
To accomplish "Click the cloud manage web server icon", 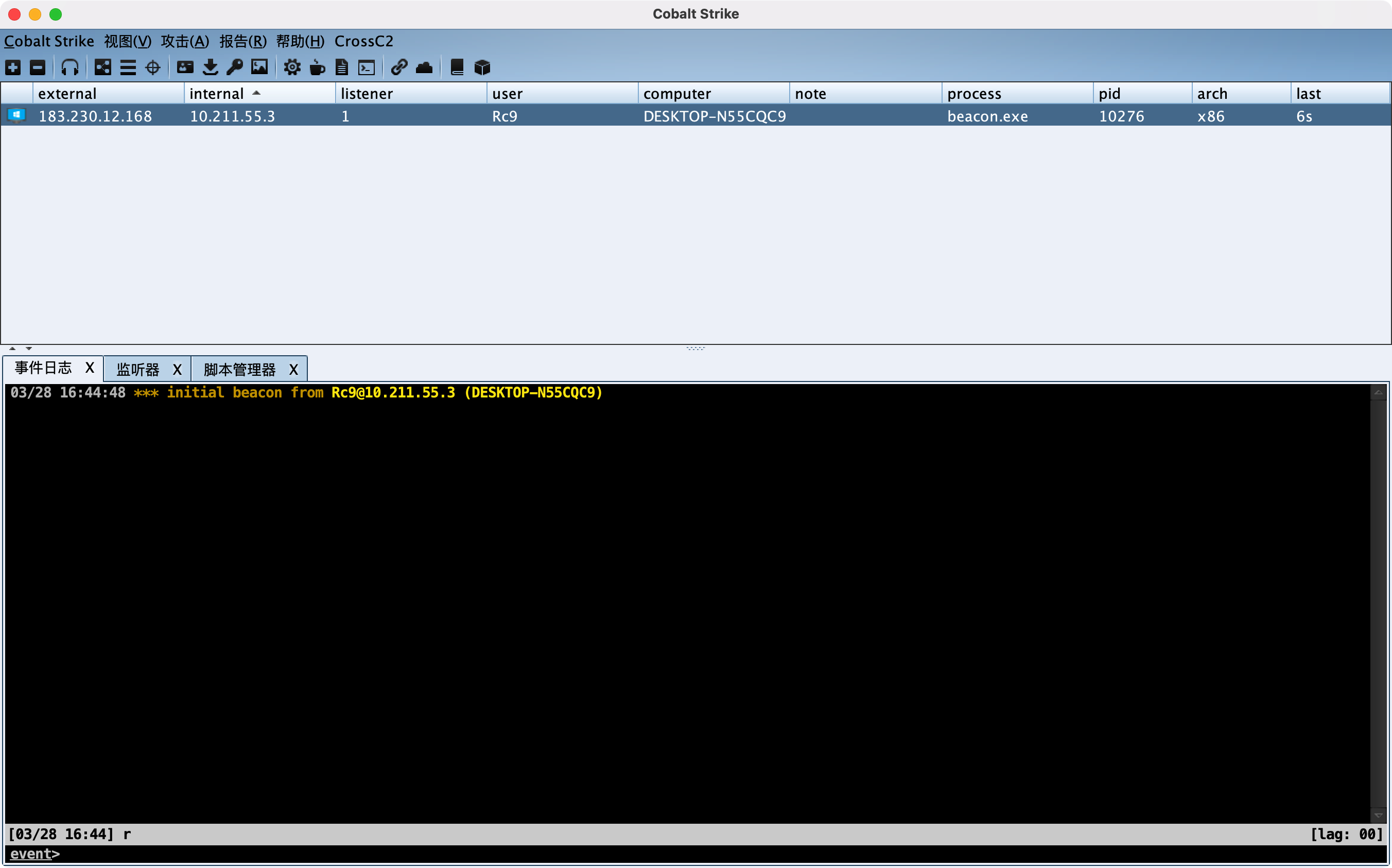I will point(424,68).
